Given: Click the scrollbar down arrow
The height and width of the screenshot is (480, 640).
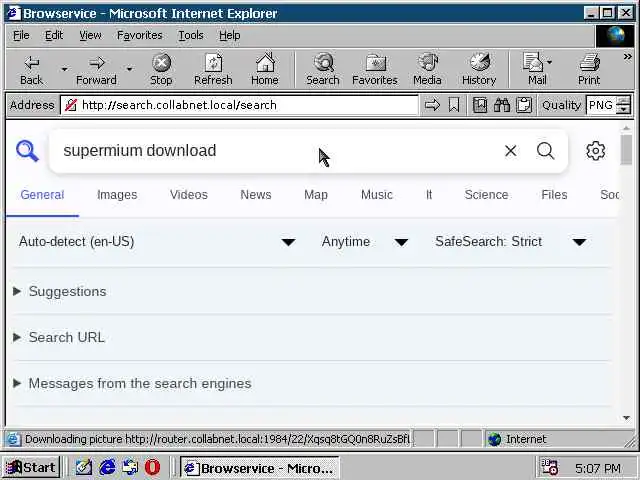Looking at the screenshot, I should 626,418.
